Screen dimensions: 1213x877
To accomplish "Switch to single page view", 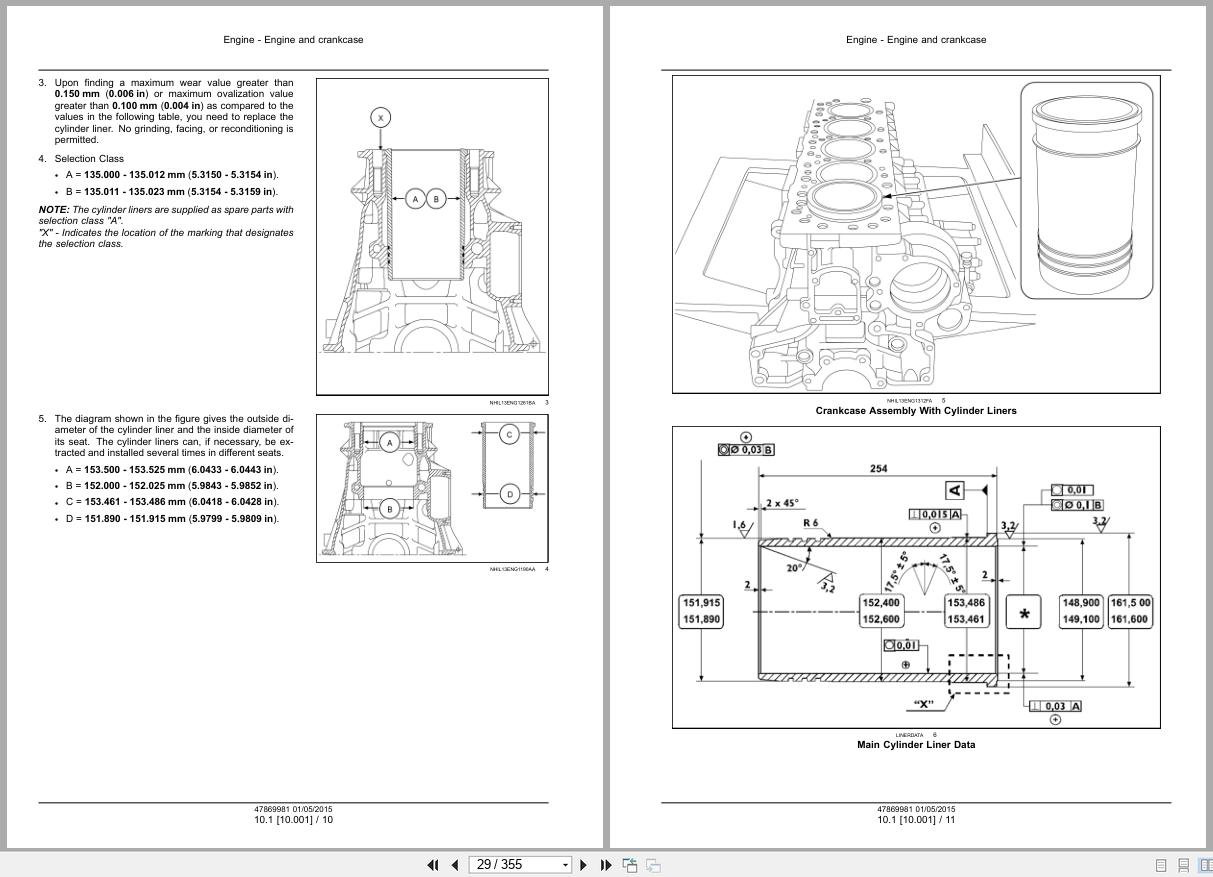I will (1161, 865).
